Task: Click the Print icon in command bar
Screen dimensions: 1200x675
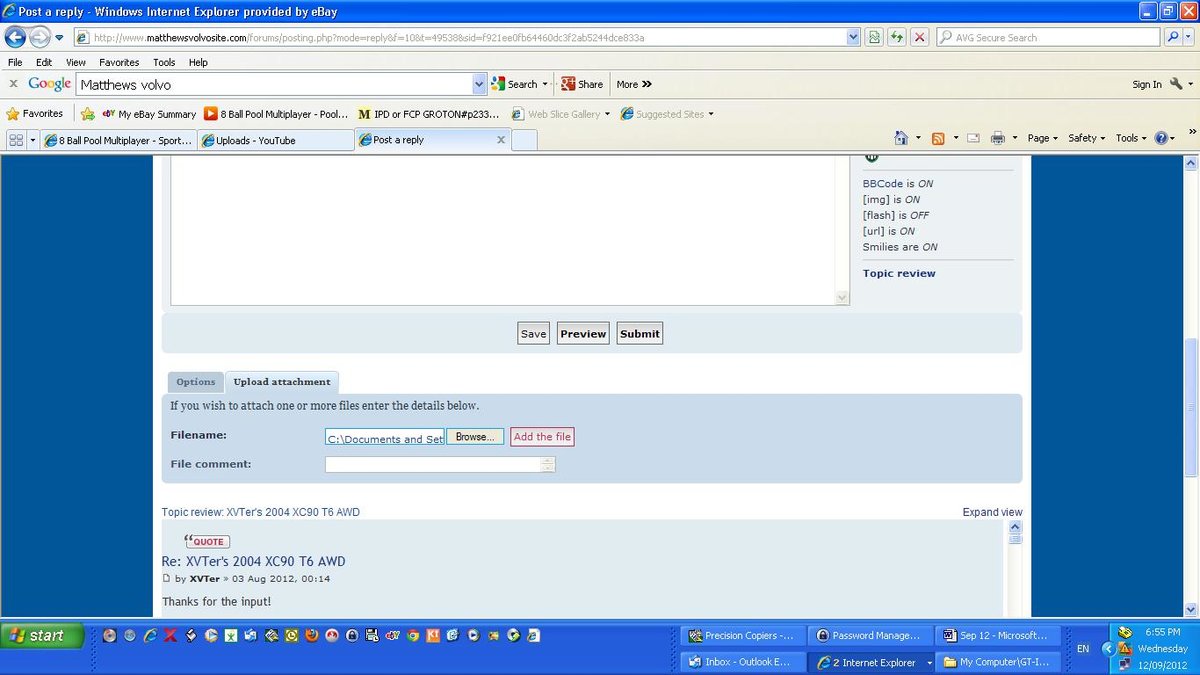Action: [997, 138]
